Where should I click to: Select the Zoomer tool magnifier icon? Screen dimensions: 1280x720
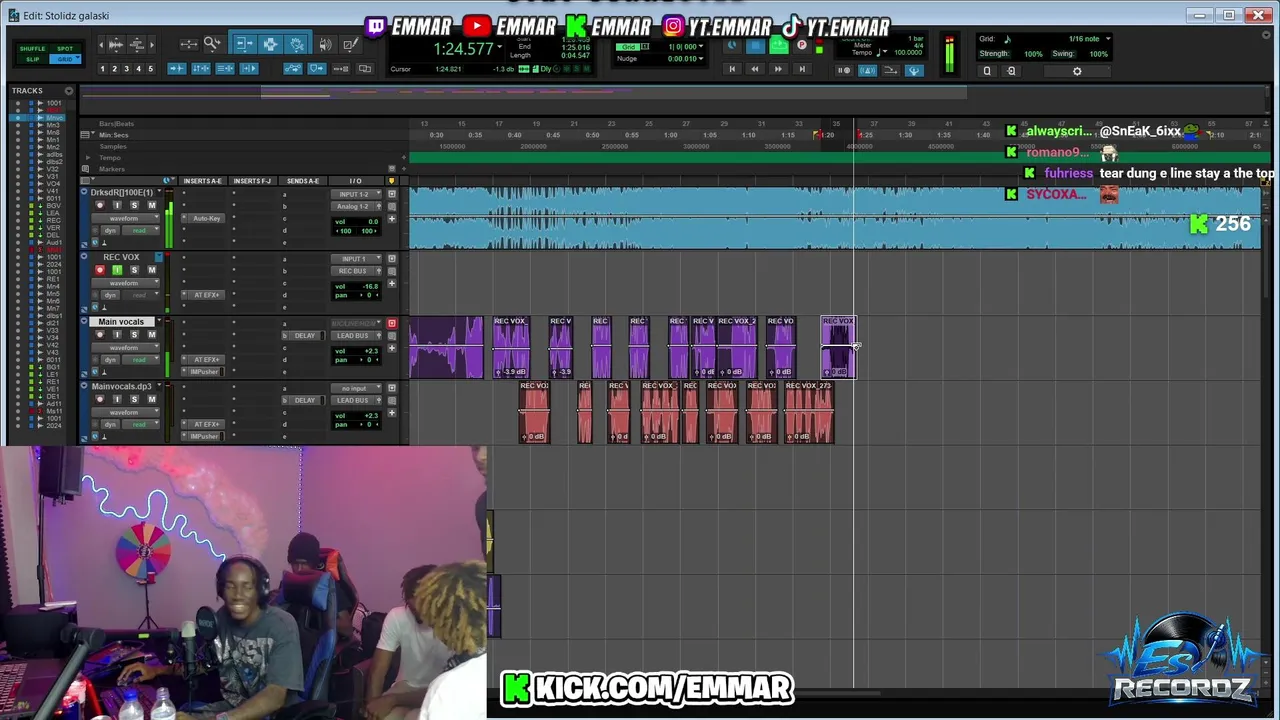point(212,44)
